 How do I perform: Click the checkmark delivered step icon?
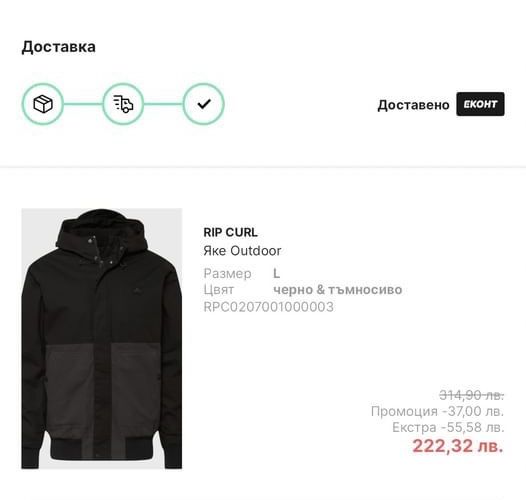204,104
